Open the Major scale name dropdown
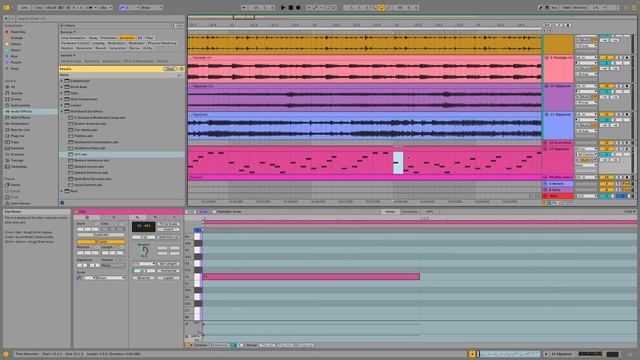This screenshot has width=640, height=360. point(151,7)
